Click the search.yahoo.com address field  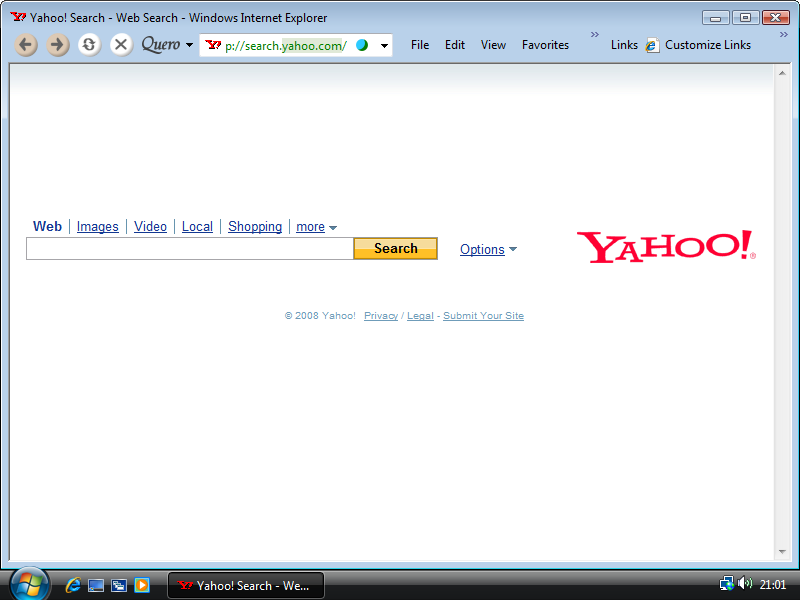286,45
